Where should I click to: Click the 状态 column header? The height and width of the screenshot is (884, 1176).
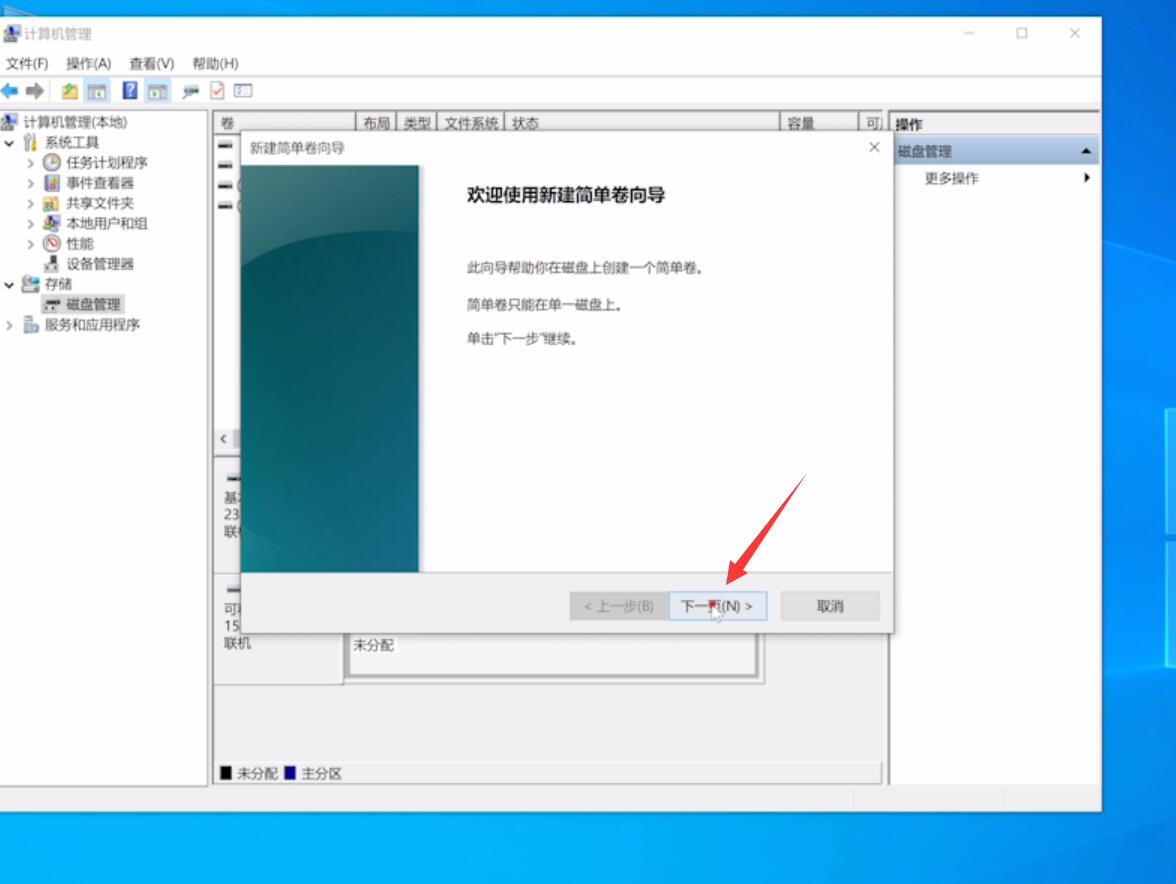(x=643, y=122)
